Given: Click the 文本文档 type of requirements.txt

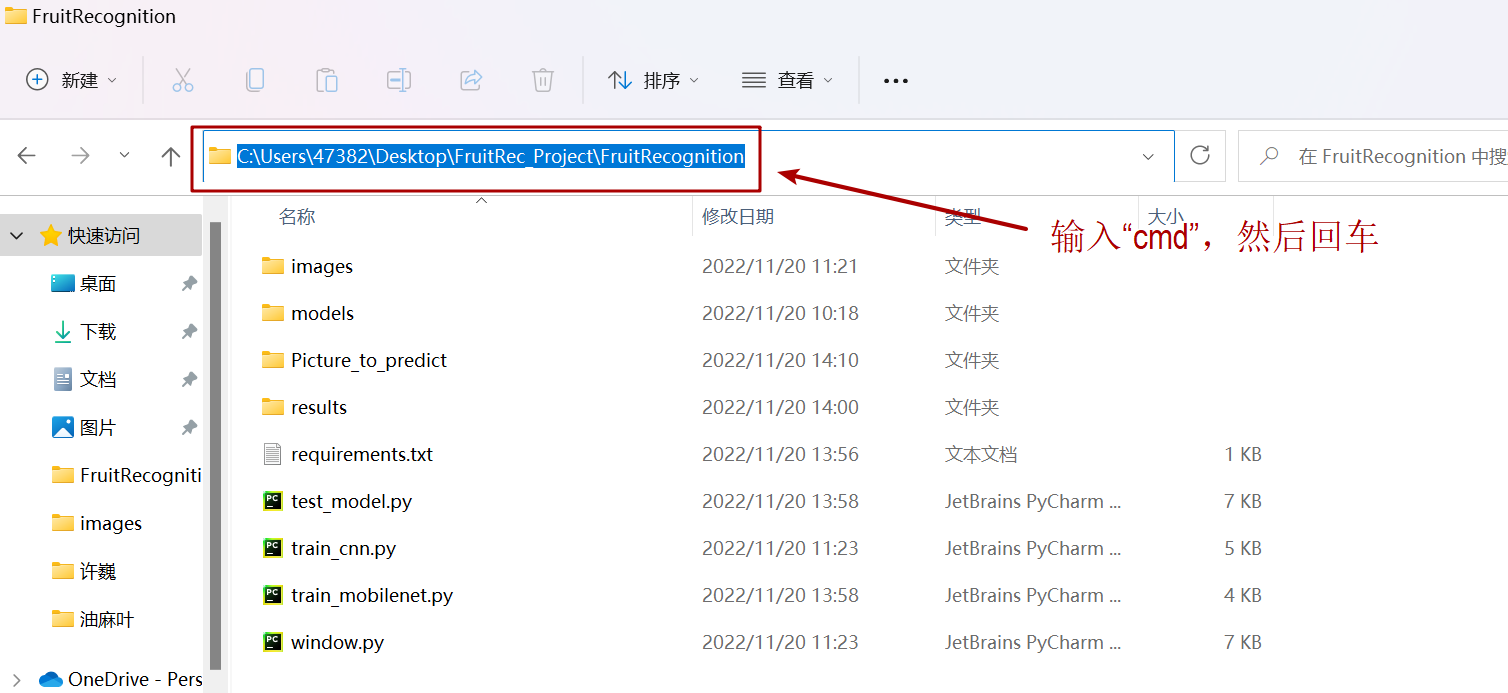Looking at the screenshot, I should 981,454.
